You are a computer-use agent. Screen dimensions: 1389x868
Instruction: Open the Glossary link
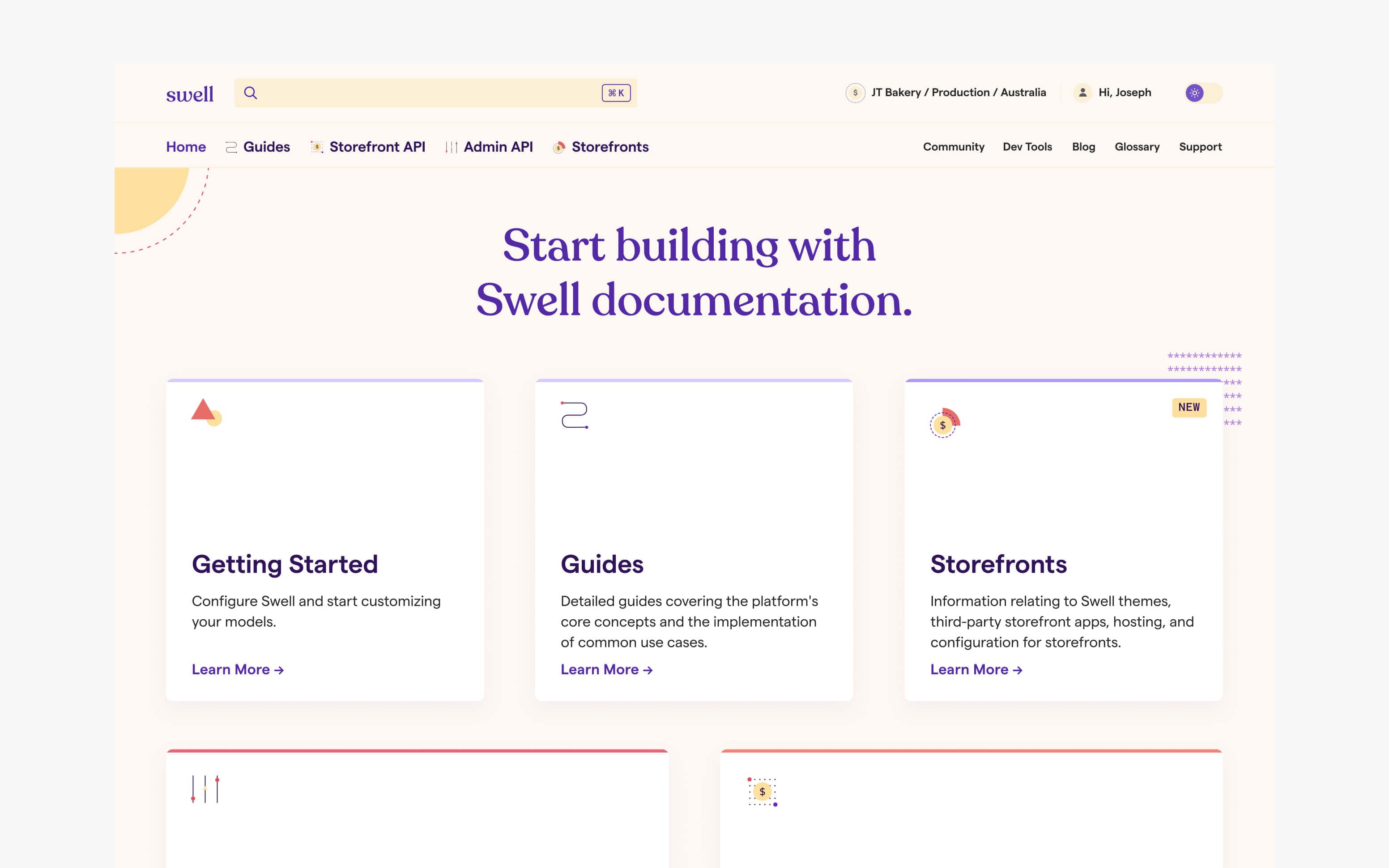(1137, 147)
